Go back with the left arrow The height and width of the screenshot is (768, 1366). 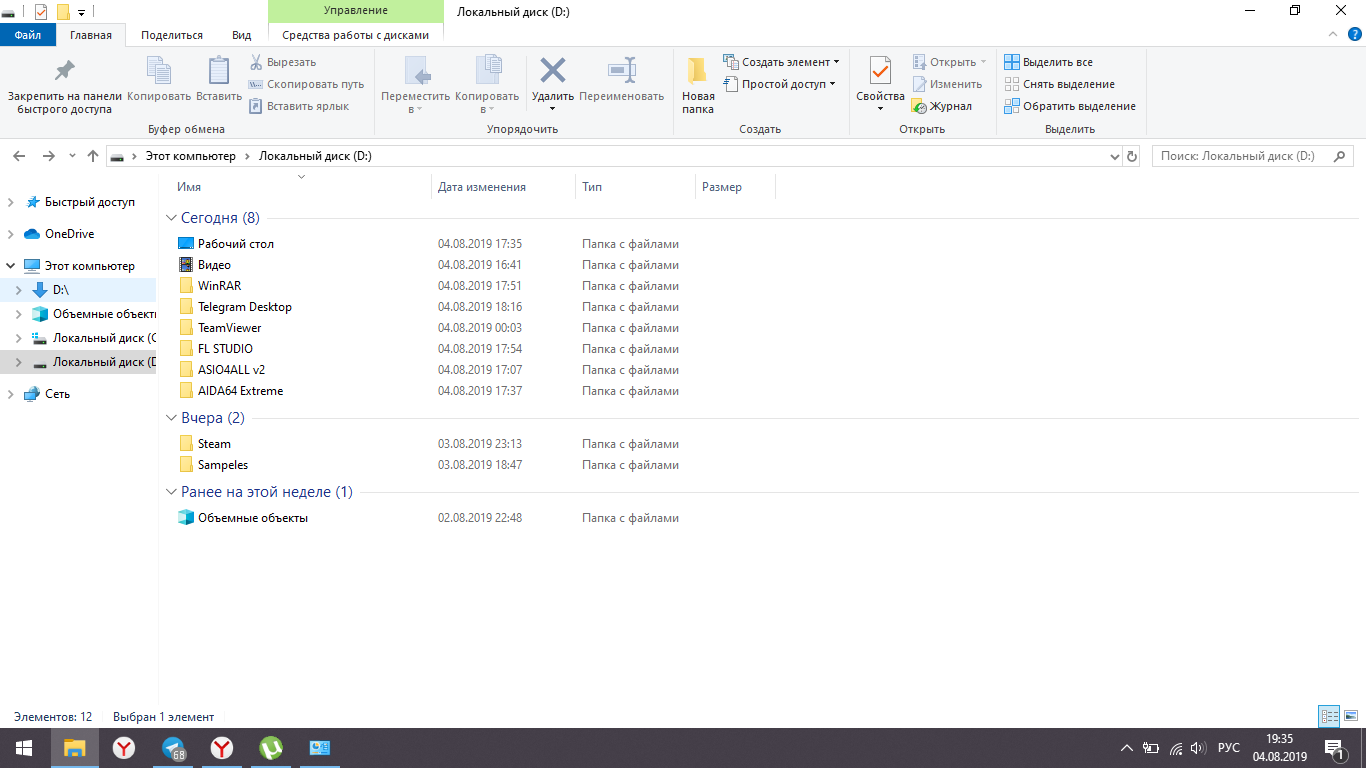point(20,156)
